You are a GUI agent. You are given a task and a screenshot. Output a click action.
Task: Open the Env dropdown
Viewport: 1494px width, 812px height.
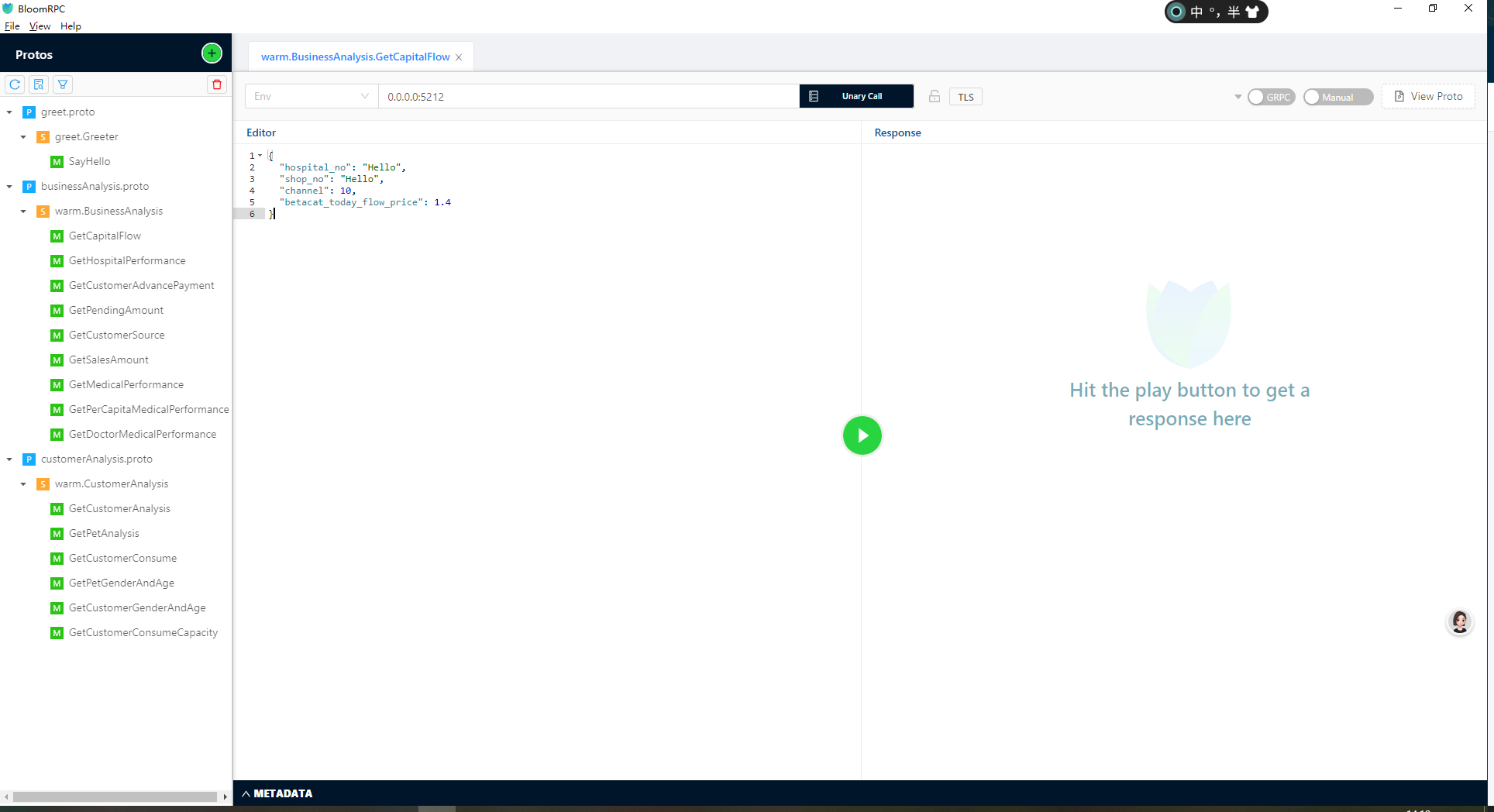tap(312, 96)
